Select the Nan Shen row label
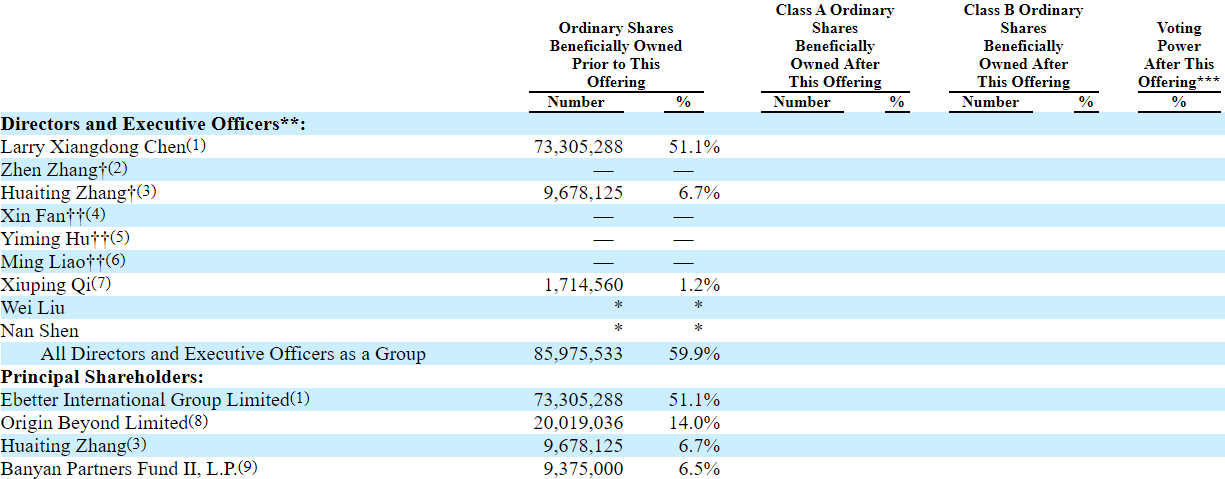The image size is (1225, 479). (39, 331)
